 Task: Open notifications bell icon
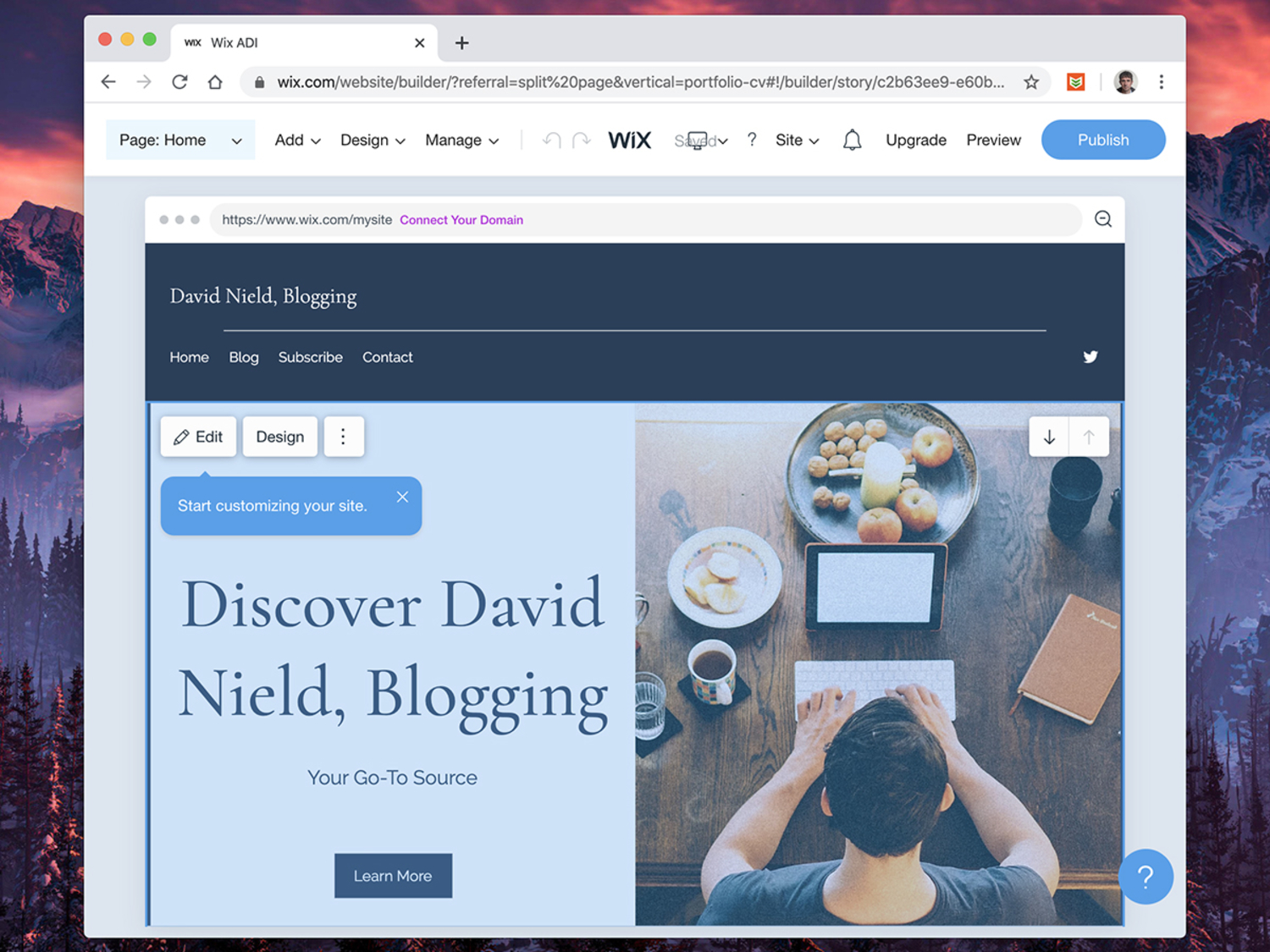[x=852, y=140]
